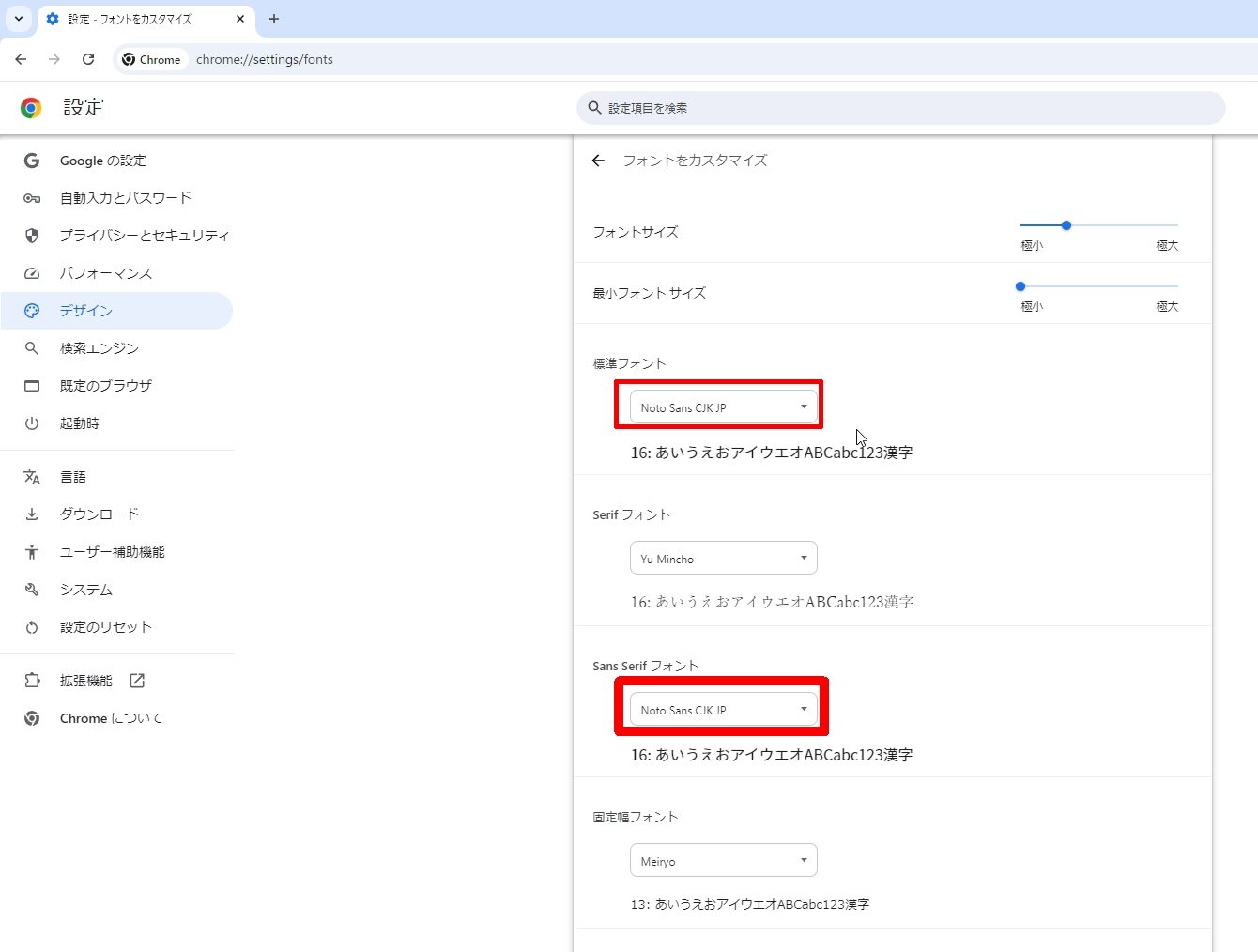This screenshot has height=952, width=1258.
Task: Select the デザイン section
Action: 116,311
